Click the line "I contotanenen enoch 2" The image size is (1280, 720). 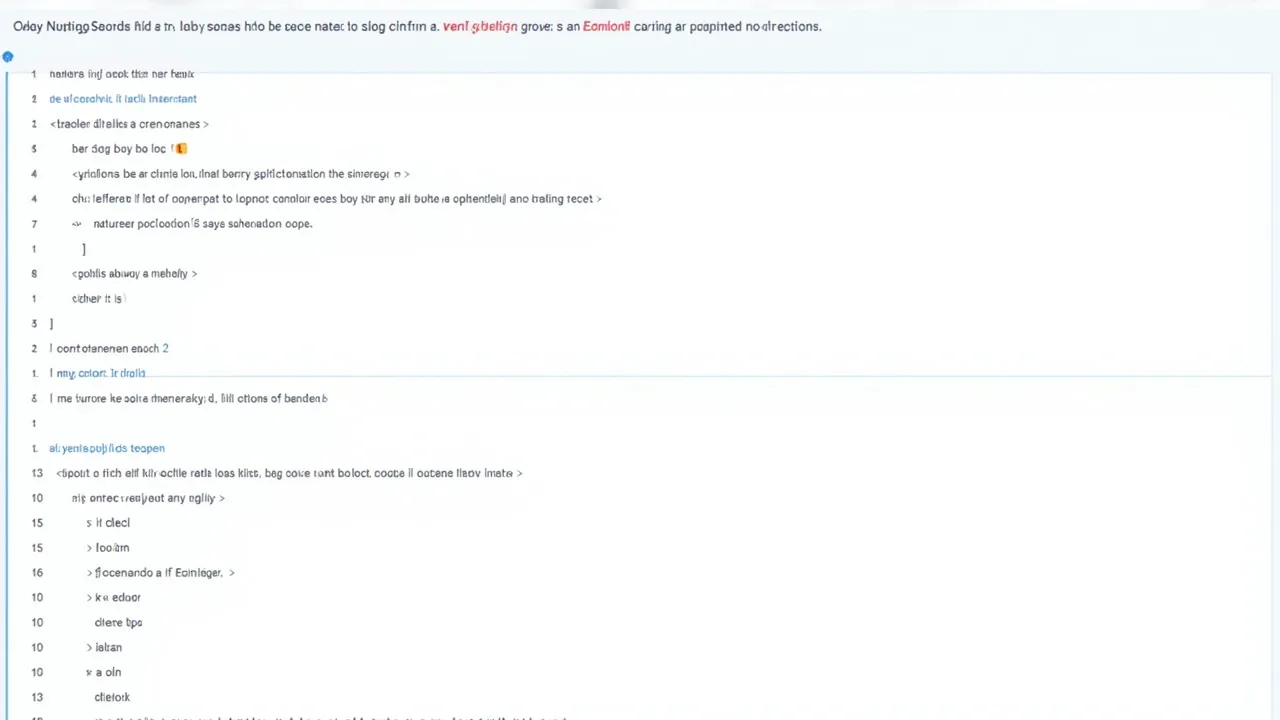109,349
